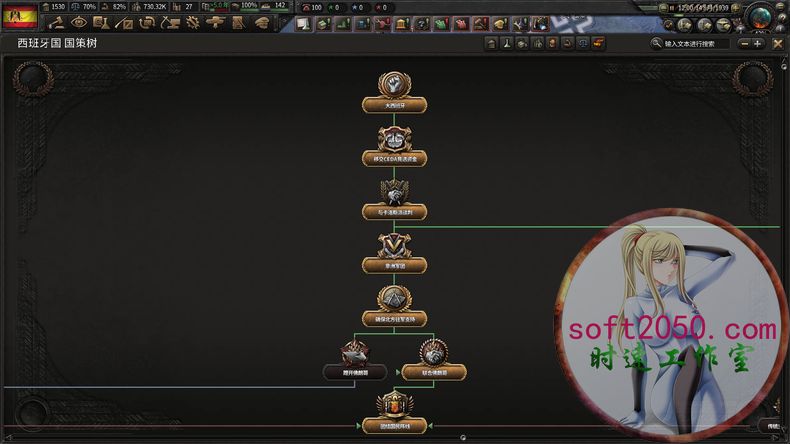Close the focus tree window
The image size is (790, 444).
[x=777, y=43]
